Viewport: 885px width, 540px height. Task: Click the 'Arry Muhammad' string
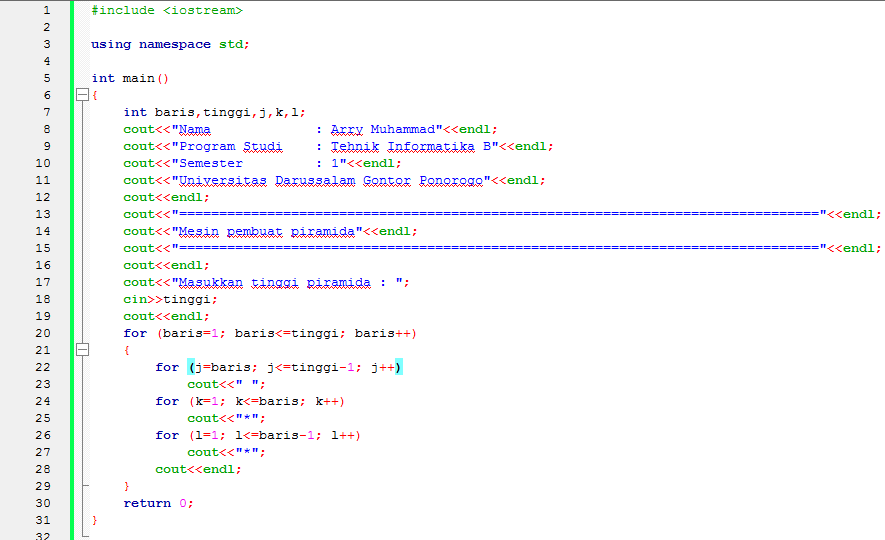pos(383,129)
